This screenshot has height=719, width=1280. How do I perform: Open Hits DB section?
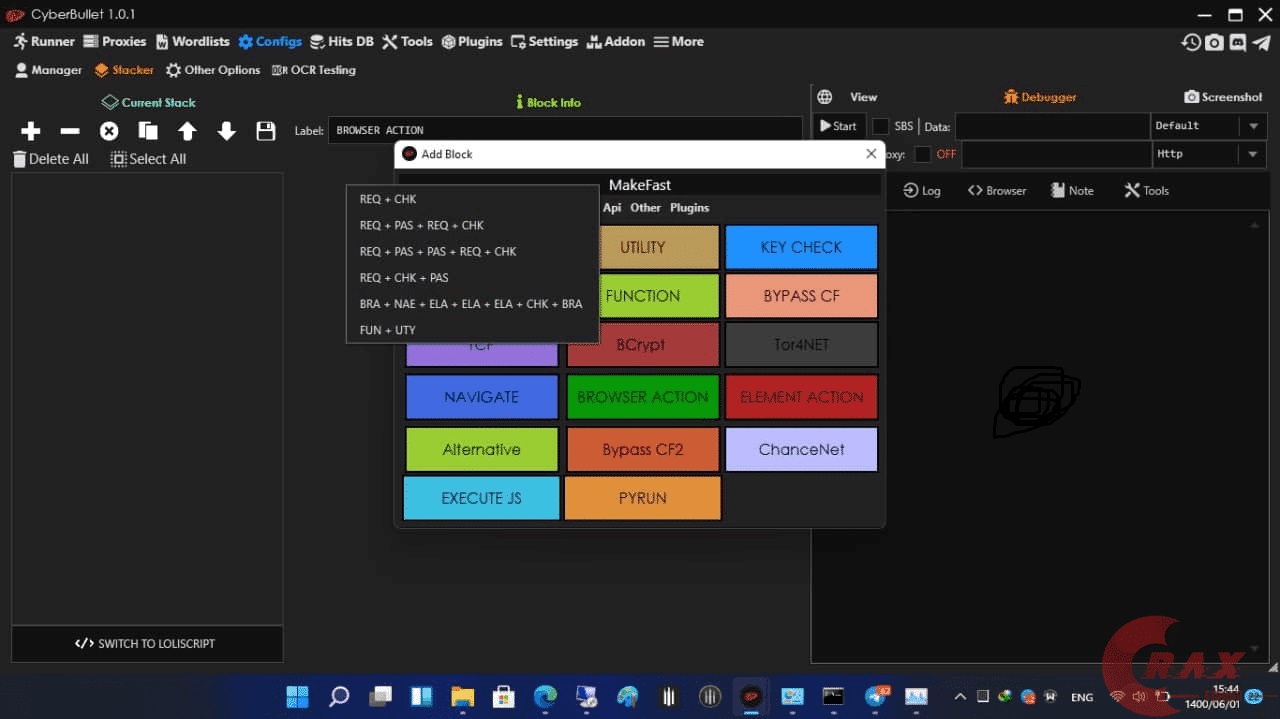(x=341, y=42)
